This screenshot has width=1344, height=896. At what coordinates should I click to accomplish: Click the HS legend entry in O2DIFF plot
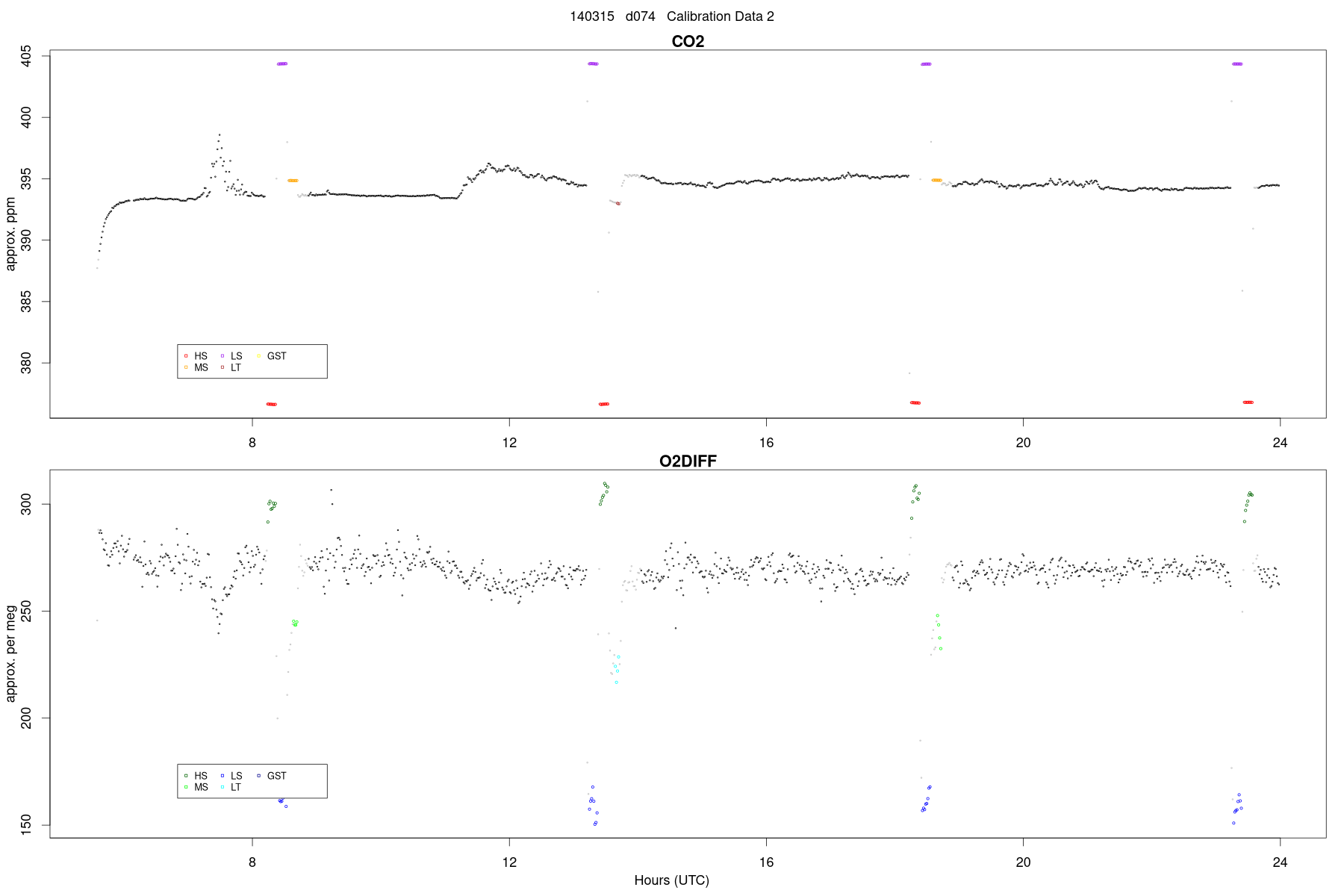coord(196,776)
